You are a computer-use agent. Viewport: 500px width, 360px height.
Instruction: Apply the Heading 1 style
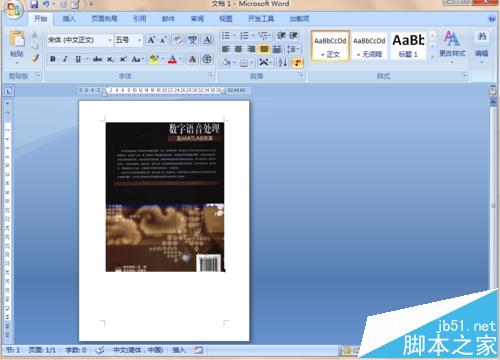(x=408, y=45)
